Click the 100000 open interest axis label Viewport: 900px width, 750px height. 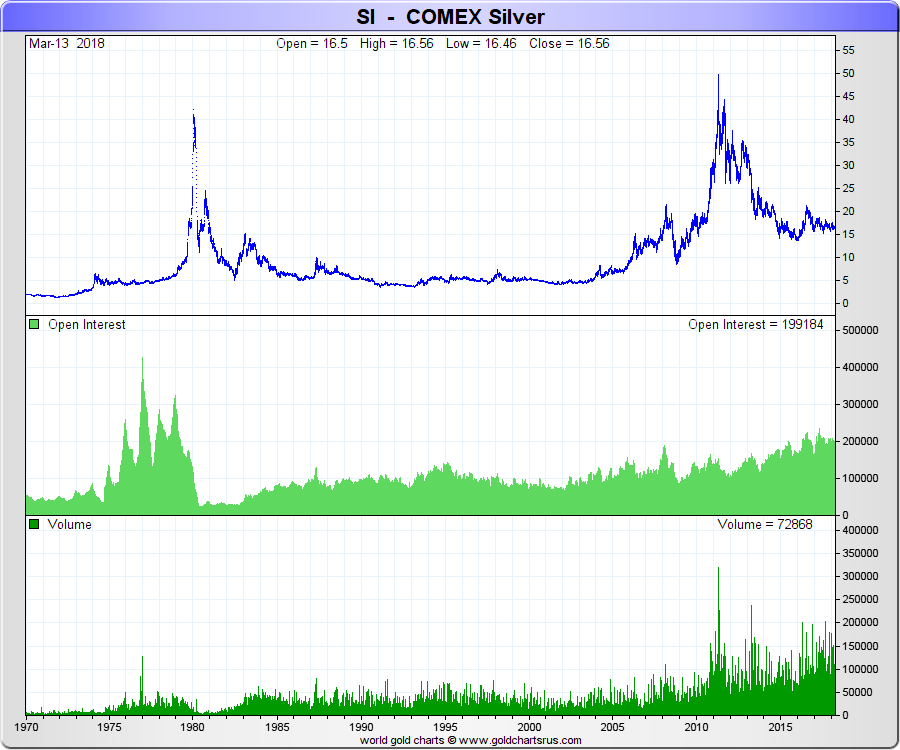860,478
